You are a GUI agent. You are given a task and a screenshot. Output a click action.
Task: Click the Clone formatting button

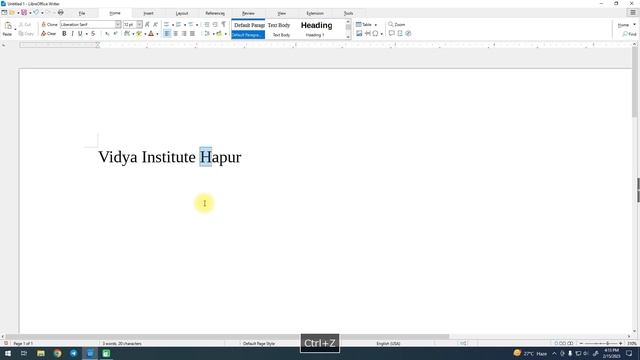tap(49, 25)
